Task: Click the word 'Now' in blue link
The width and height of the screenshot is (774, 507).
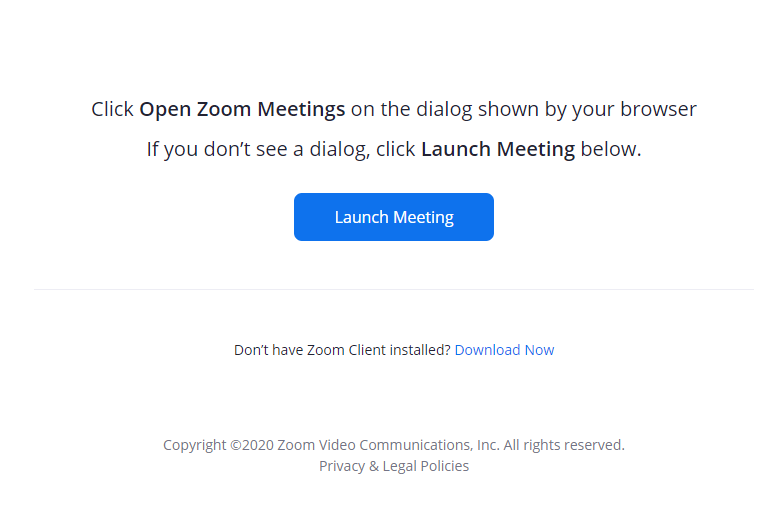Action: pos(540,350)
